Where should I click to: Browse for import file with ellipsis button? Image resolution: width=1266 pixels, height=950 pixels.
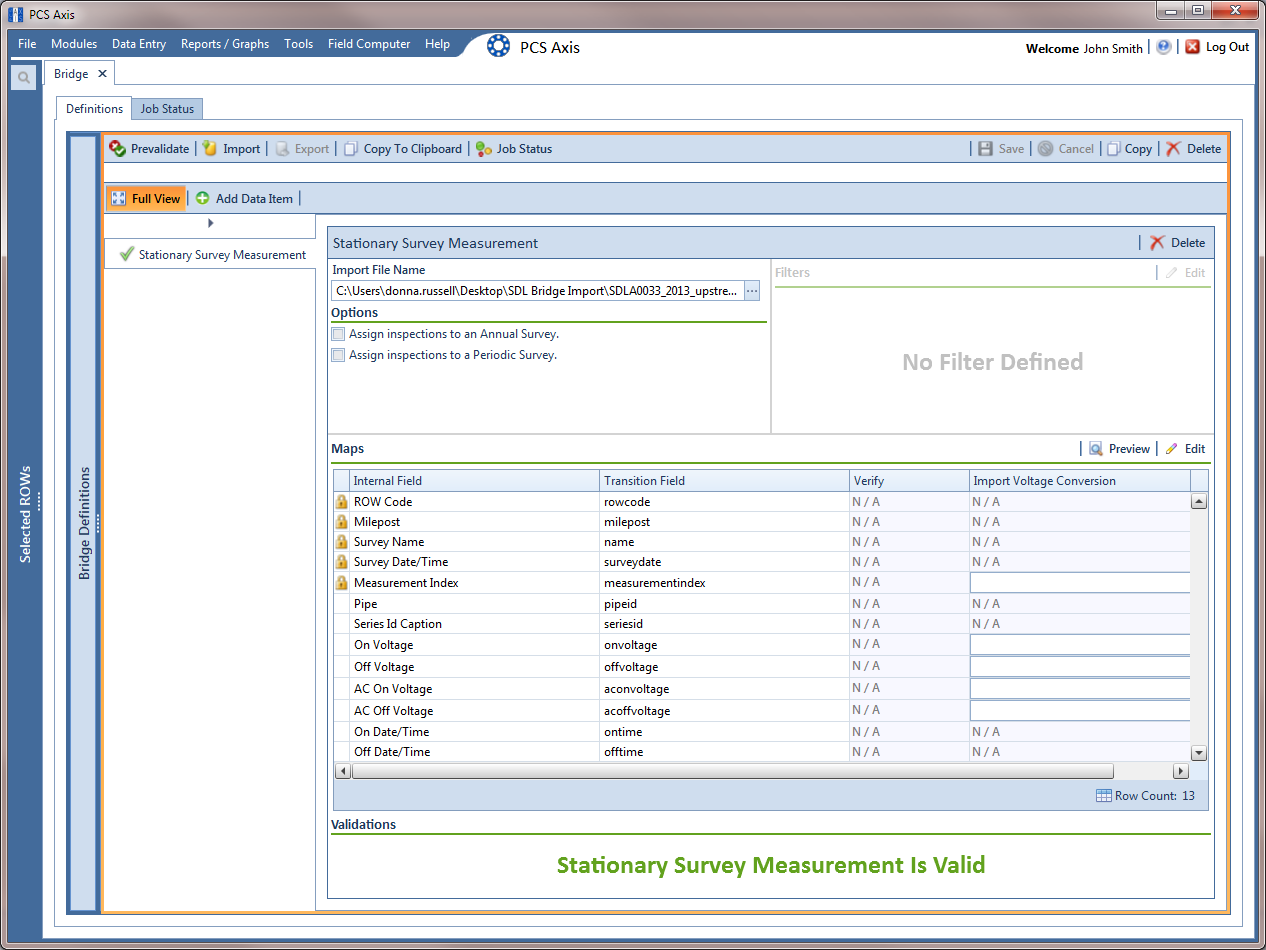pos(752,290)
